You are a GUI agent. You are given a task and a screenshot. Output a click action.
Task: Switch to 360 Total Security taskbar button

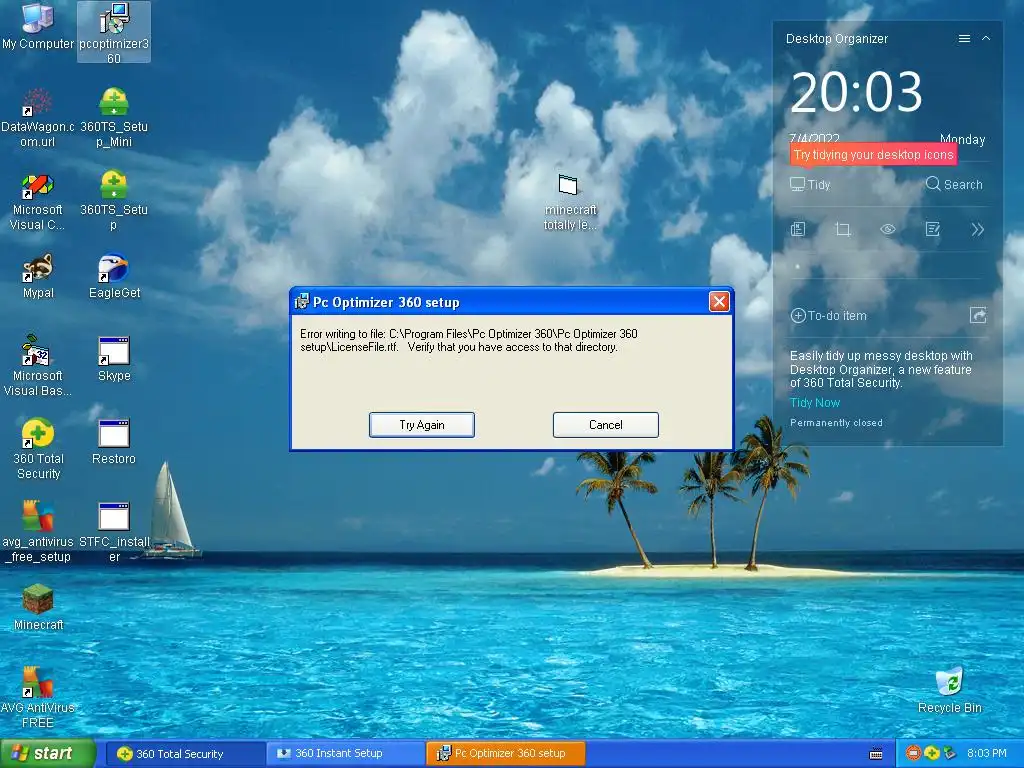pos(185,754)
